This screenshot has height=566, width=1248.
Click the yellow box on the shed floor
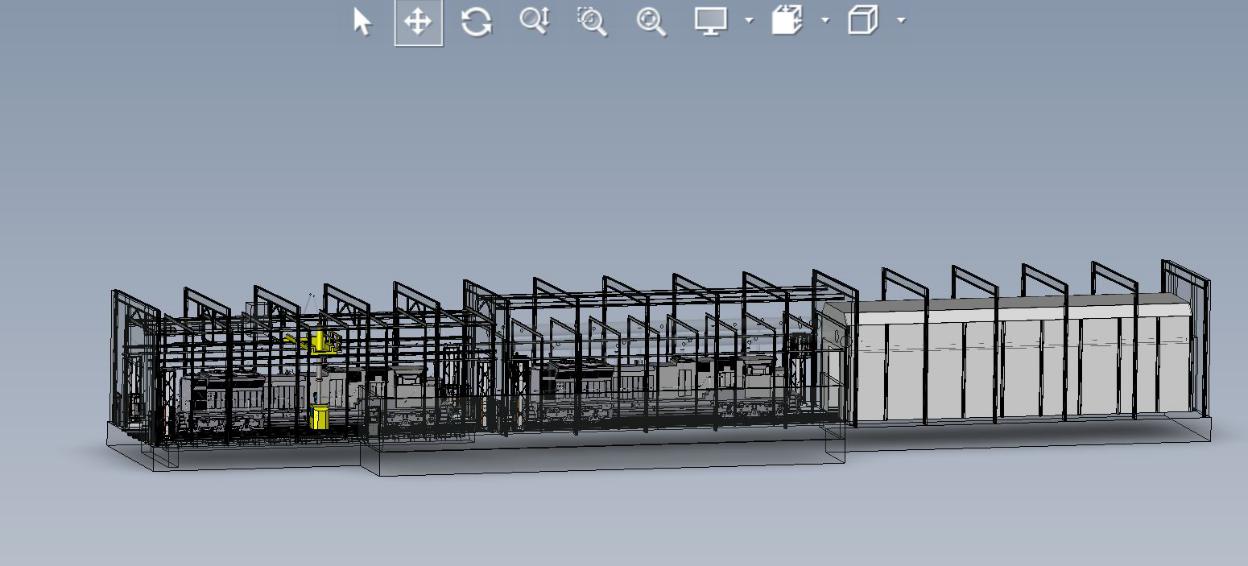pos(320,417)
